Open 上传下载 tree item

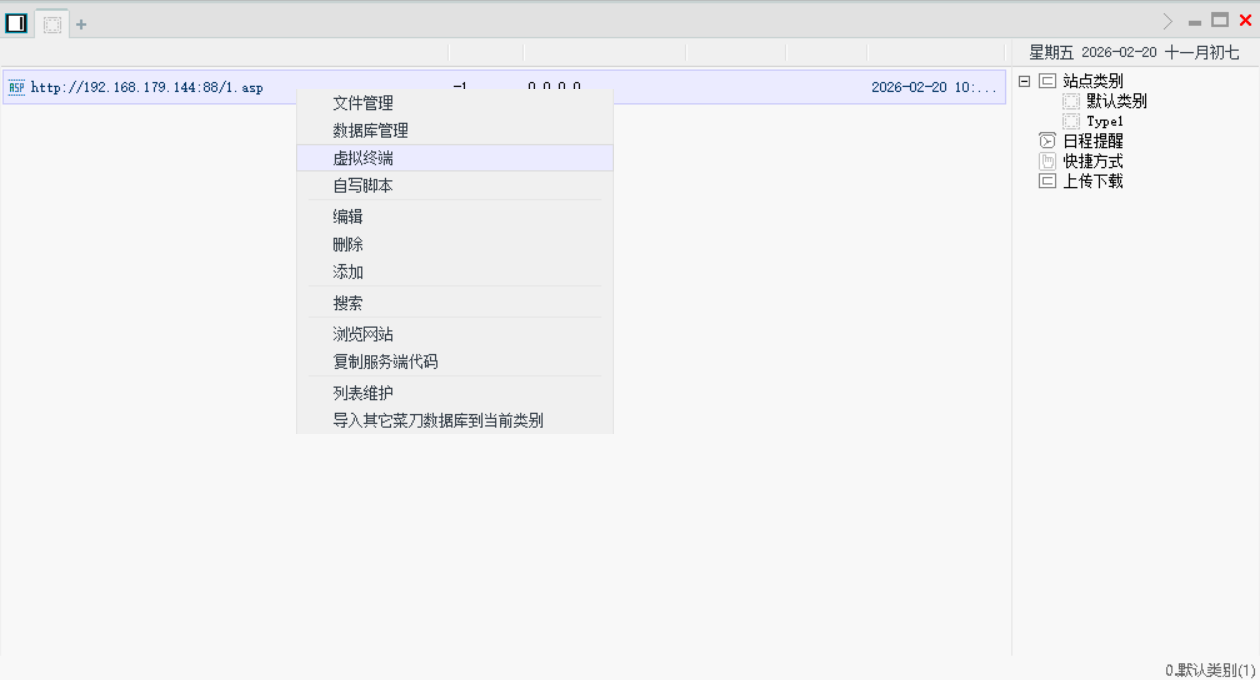(x=1093, y=181)
